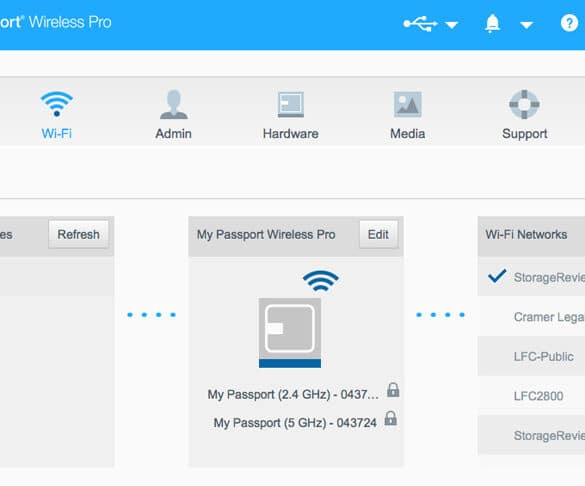This screenshot has width=585, height=486.
Task: Click the Wi-Fi signal icon above drive
Action: (x=320, y=281)
